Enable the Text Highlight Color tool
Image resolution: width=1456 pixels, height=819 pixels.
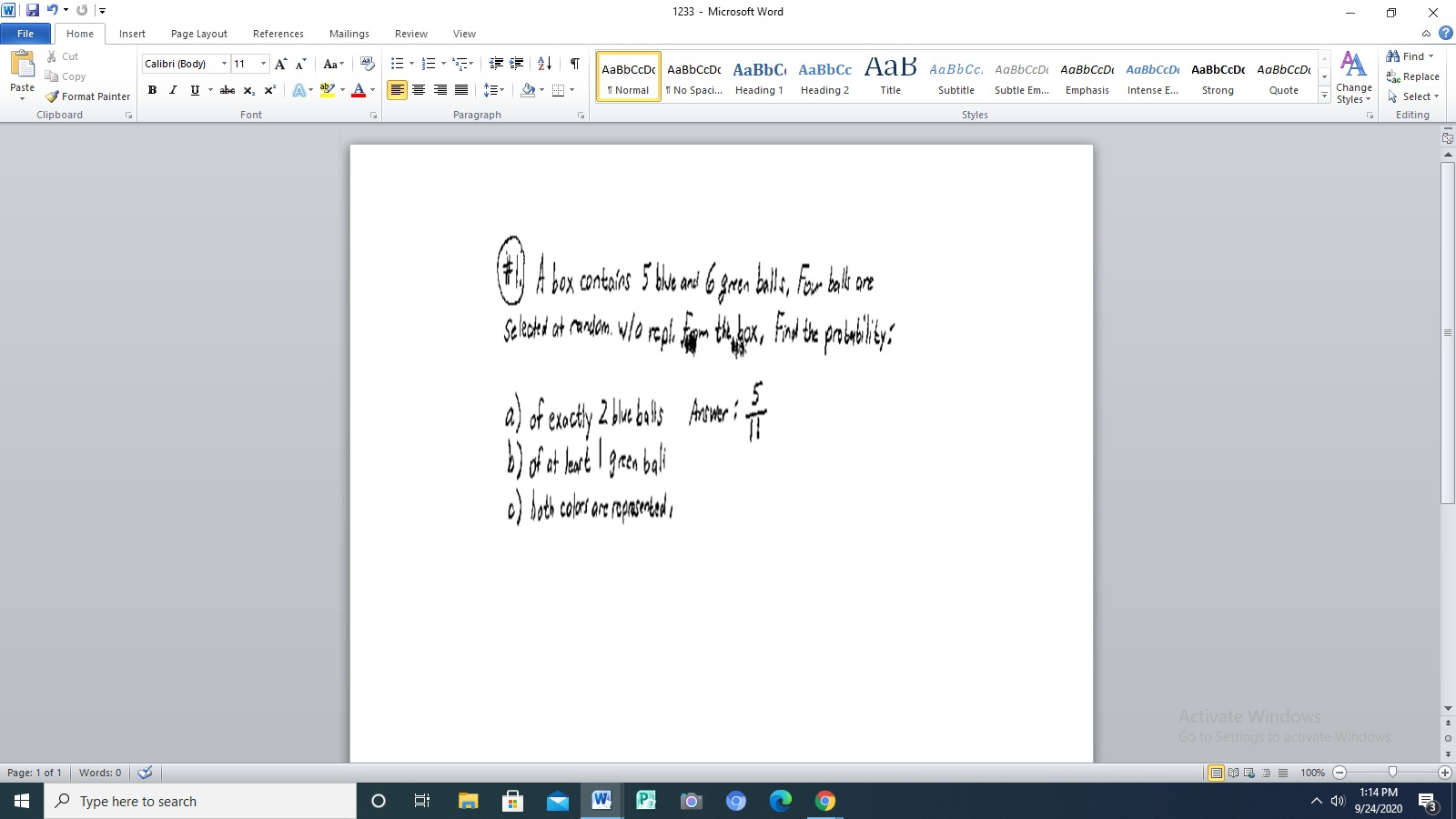(x=327, y=90)
